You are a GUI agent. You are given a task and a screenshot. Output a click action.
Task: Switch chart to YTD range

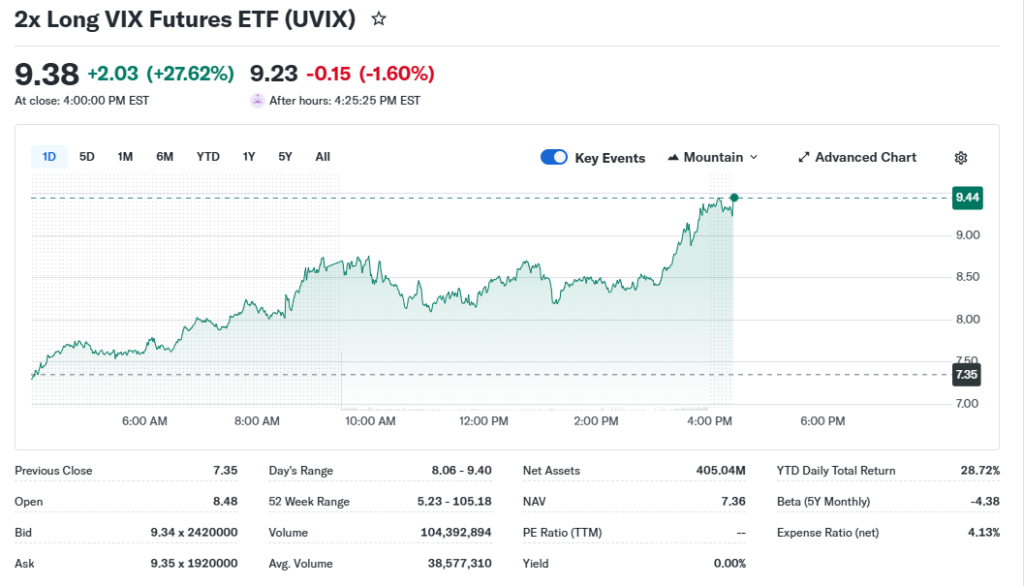coord(208,157)
